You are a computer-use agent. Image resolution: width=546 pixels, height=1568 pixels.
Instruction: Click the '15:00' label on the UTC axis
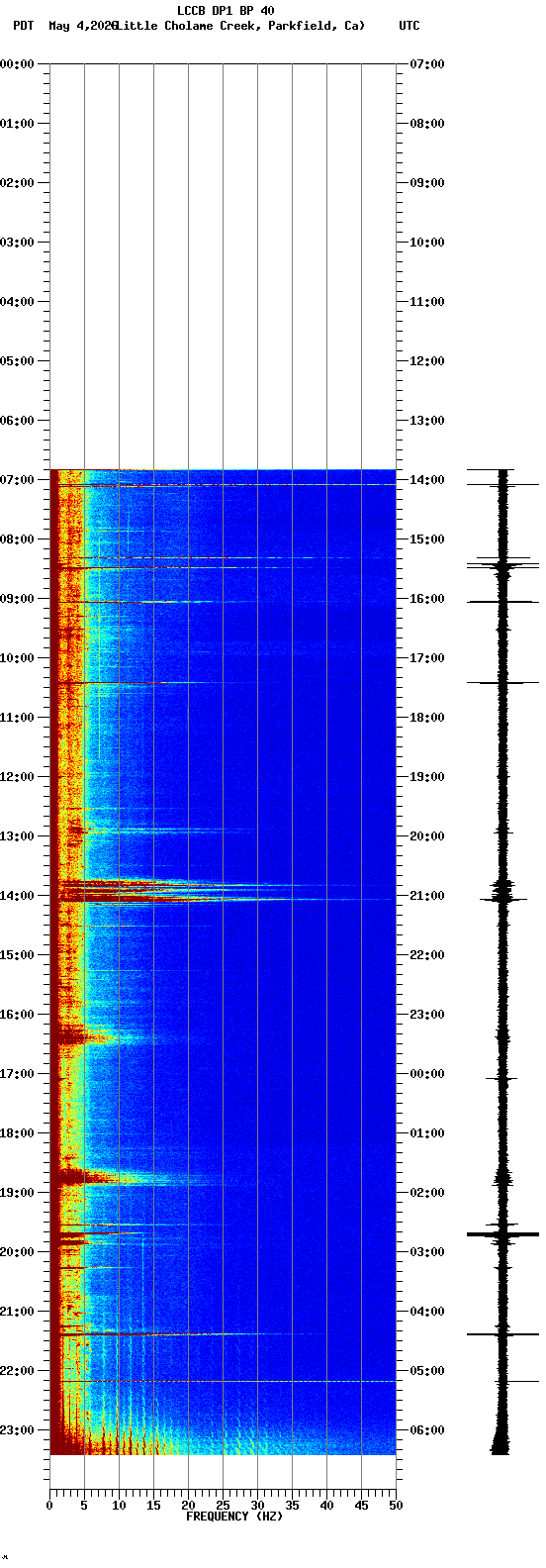427,539
